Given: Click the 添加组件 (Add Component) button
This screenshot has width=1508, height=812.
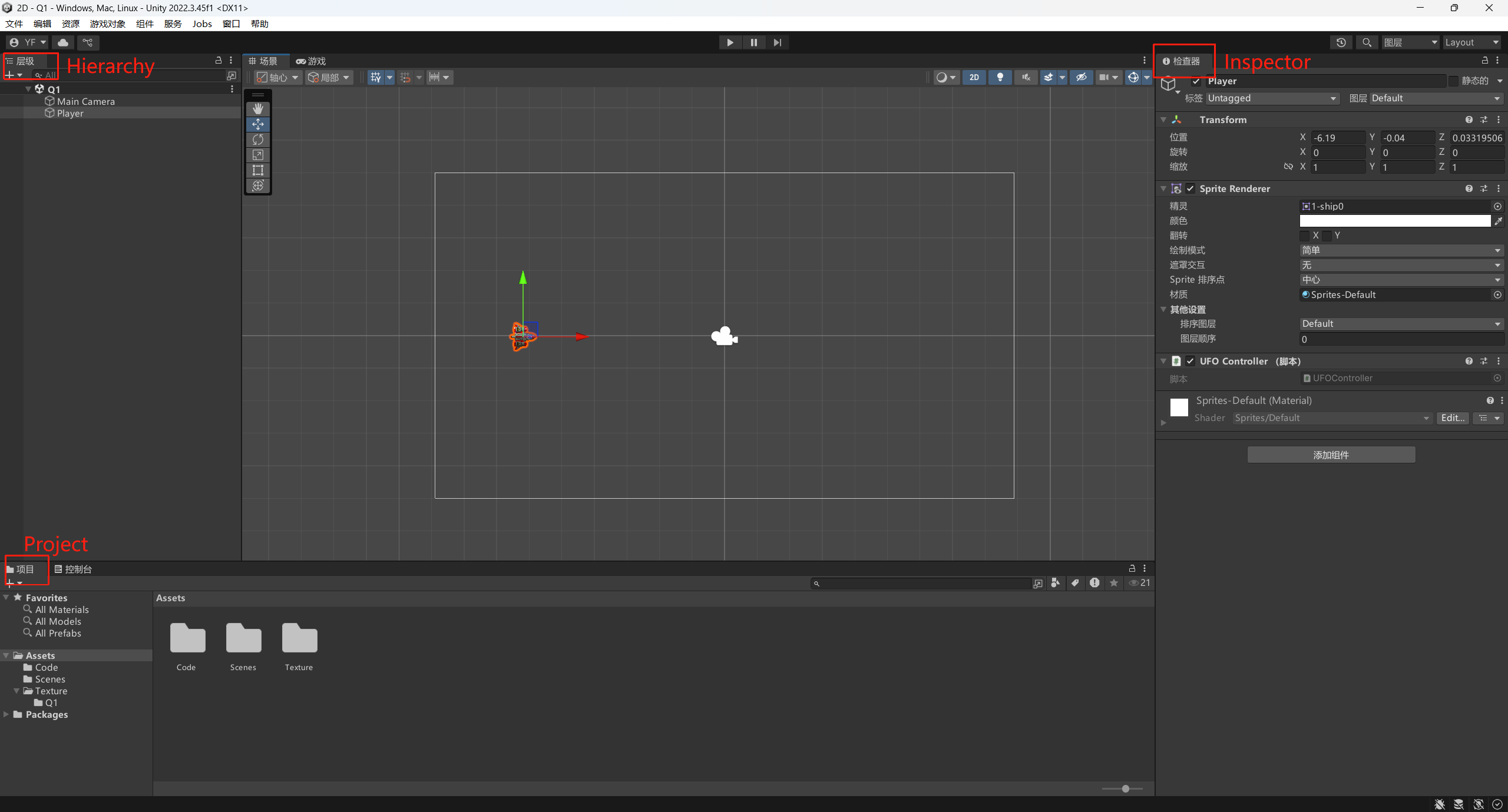Looking at the screenshot, I should coord(1330,455).
